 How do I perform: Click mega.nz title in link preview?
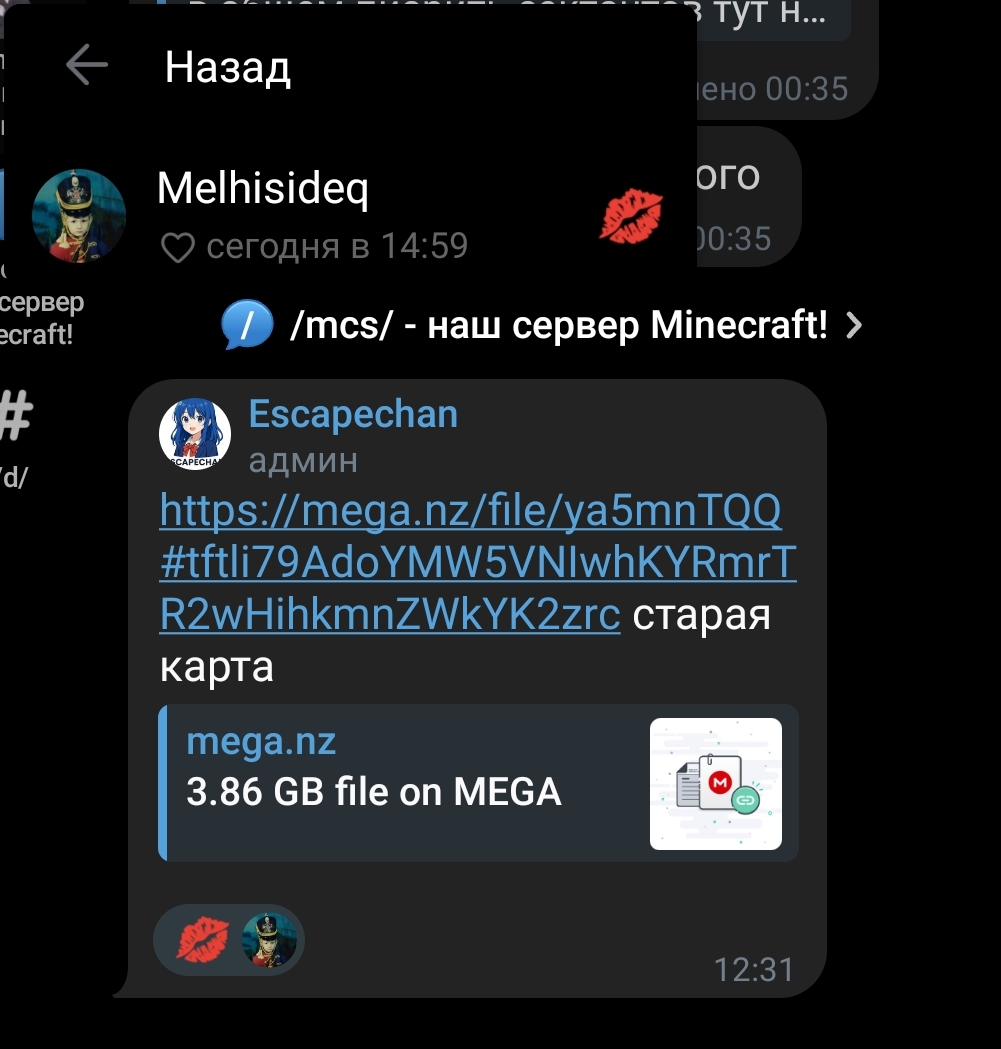(261, 741)
